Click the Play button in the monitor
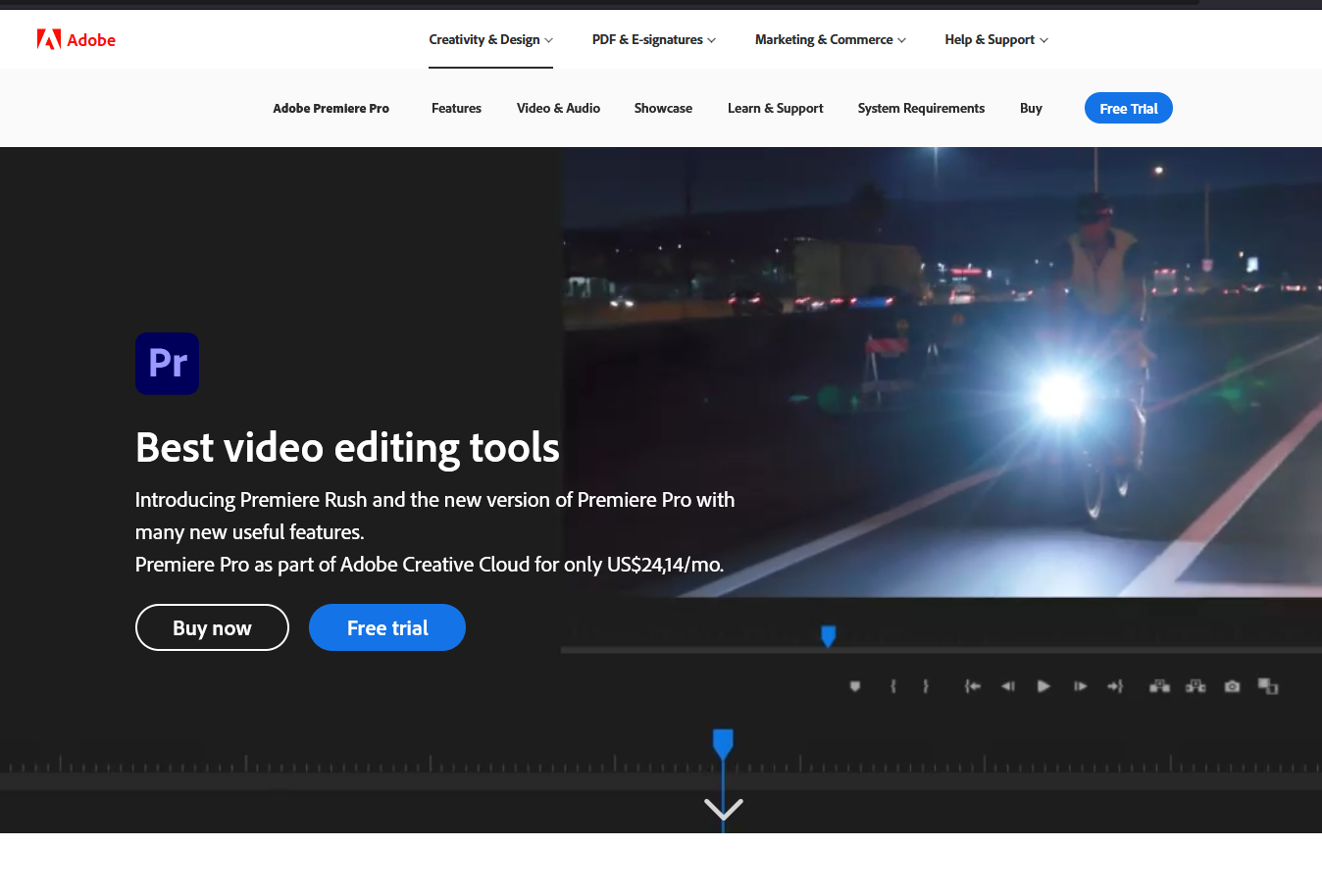This screenshot has width=1322, height=896. click(x=1043, y=686)
